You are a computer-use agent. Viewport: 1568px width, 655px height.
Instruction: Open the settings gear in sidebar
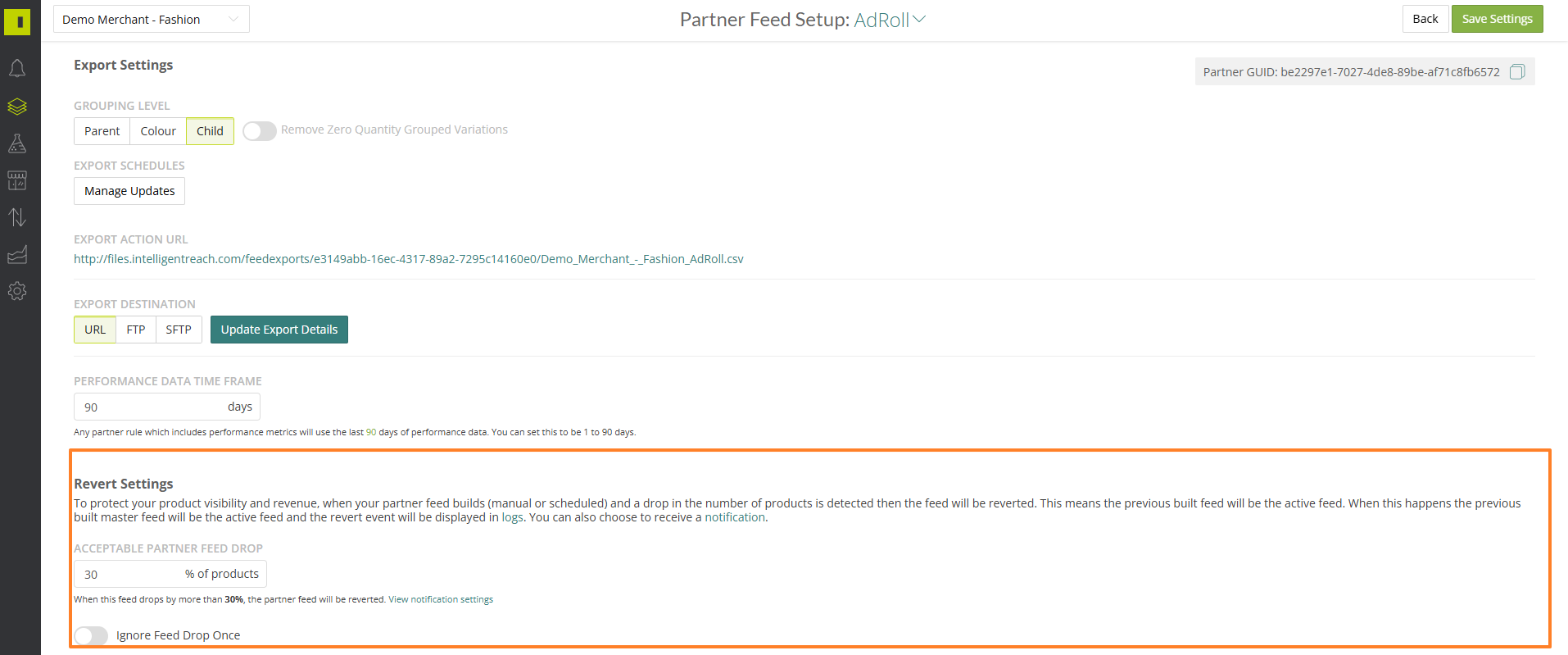[x=17, y=291]
